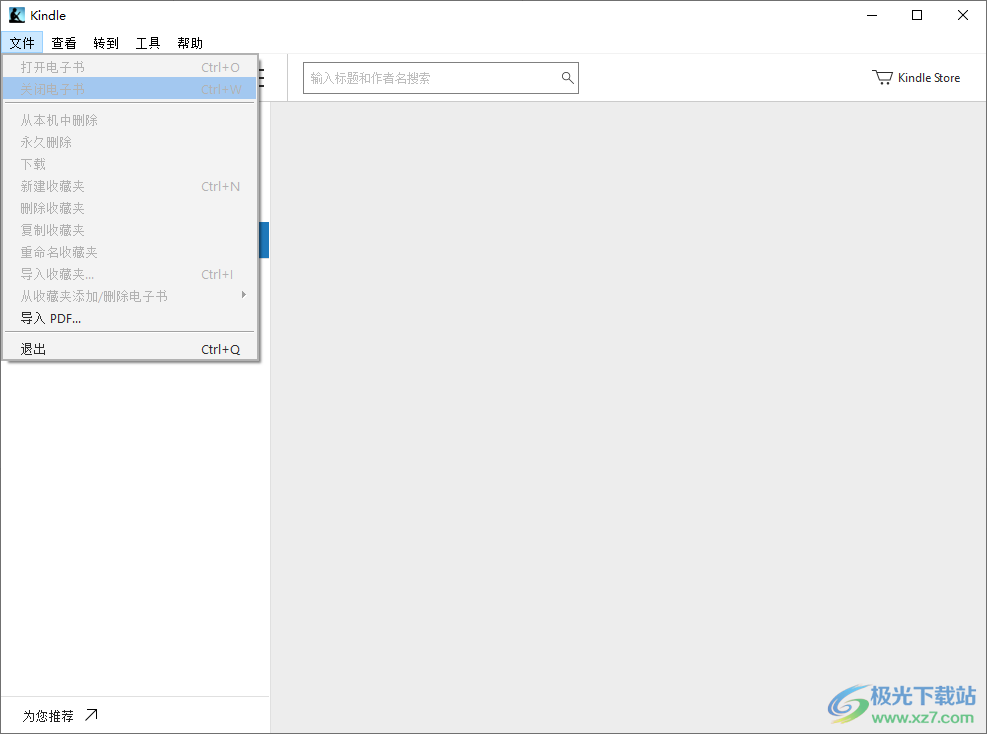The height and width of the screenshot is (734, 987).
Task: Select 打开电子书 menu entry
Action: tap(130, 67)
